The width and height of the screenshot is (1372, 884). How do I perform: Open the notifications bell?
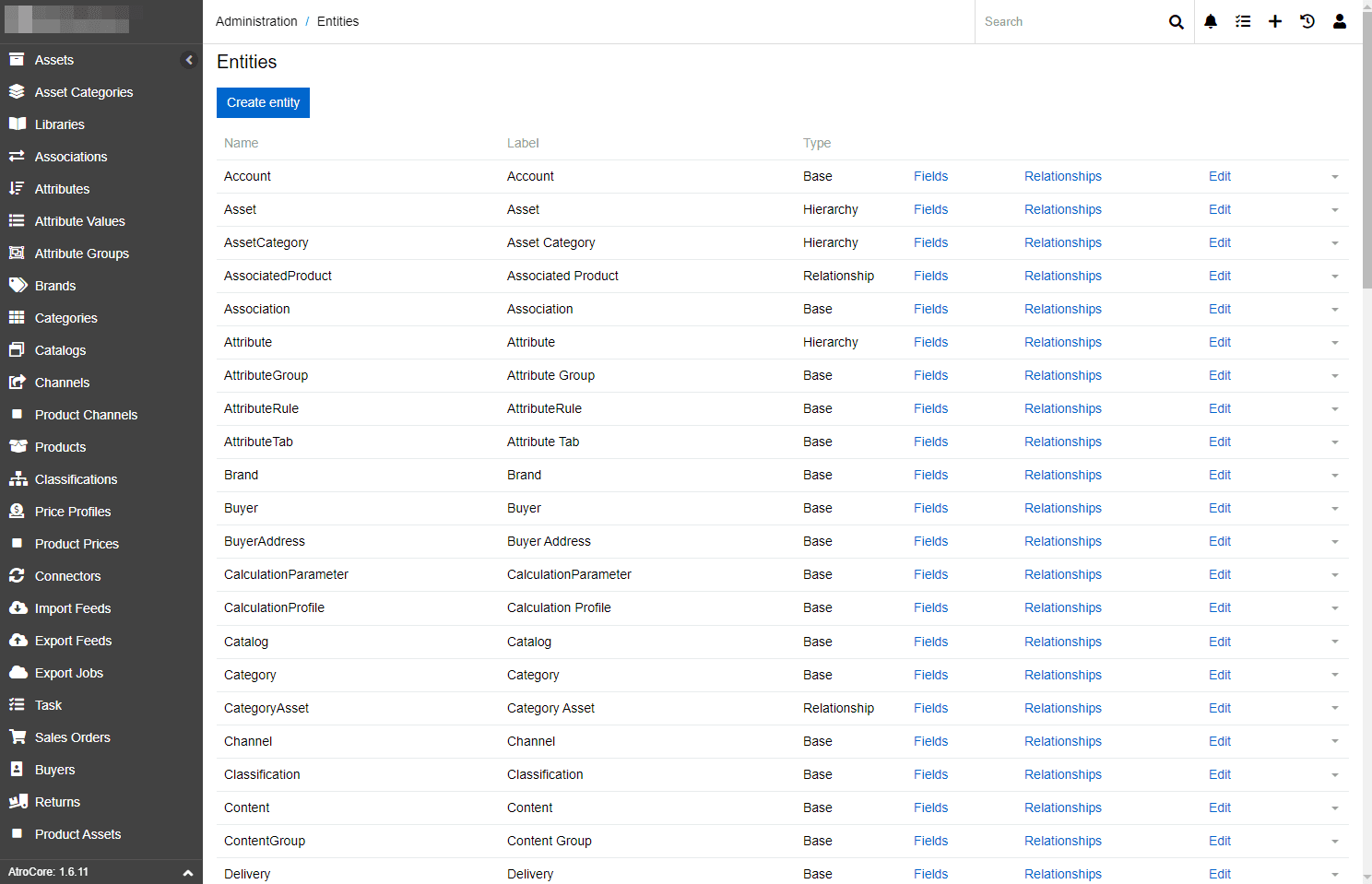point(1211,21)
